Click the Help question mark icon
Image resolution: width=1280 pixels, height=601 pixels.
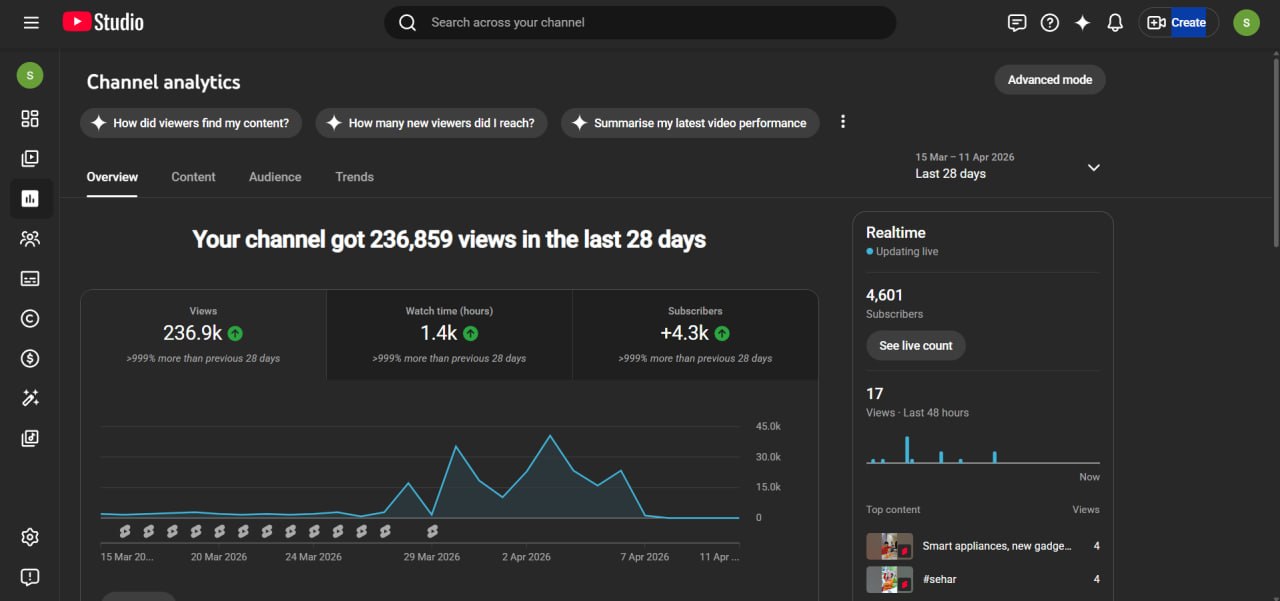click(1049, 22)
